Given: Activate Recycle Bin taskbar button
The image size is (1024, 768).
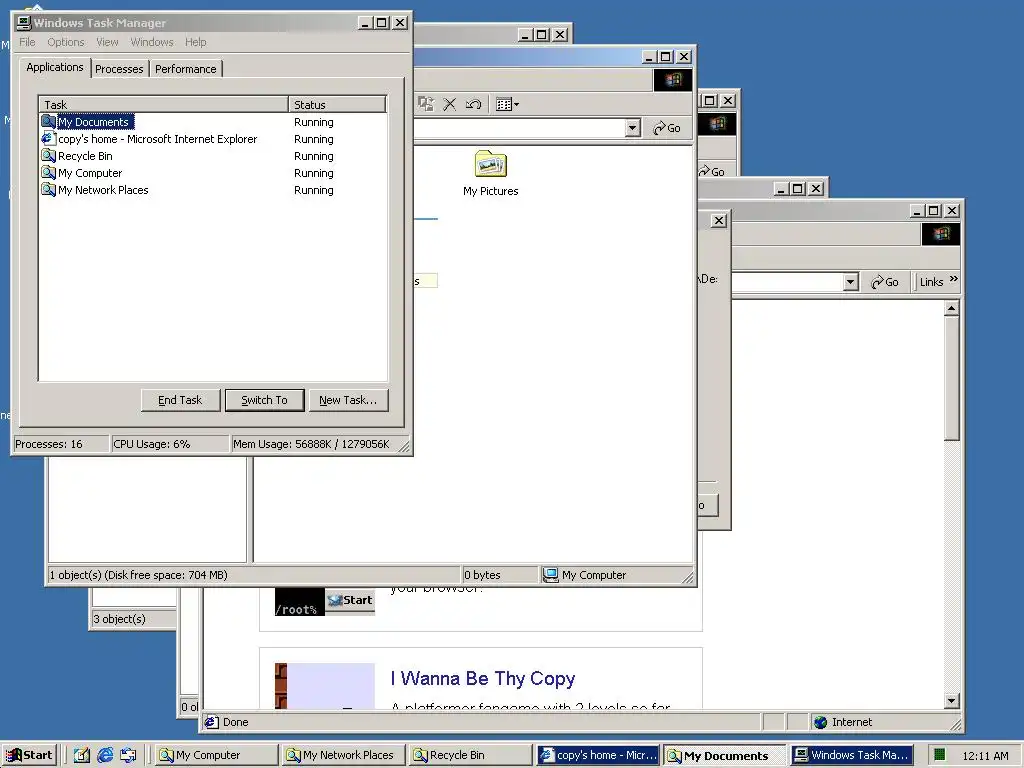Looking at the screenshot, I should point(471,755).
